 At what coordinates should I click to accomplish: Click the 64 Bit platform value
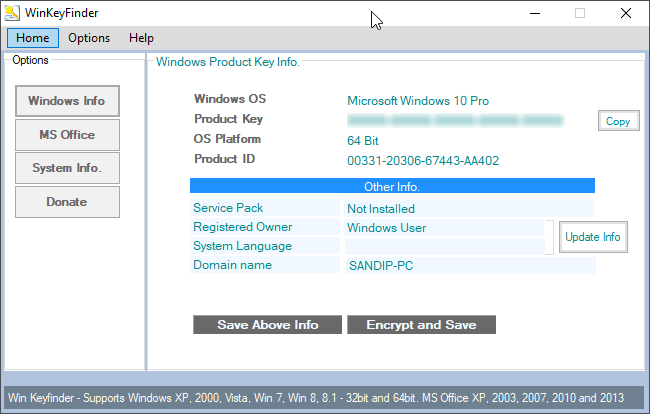363,141
